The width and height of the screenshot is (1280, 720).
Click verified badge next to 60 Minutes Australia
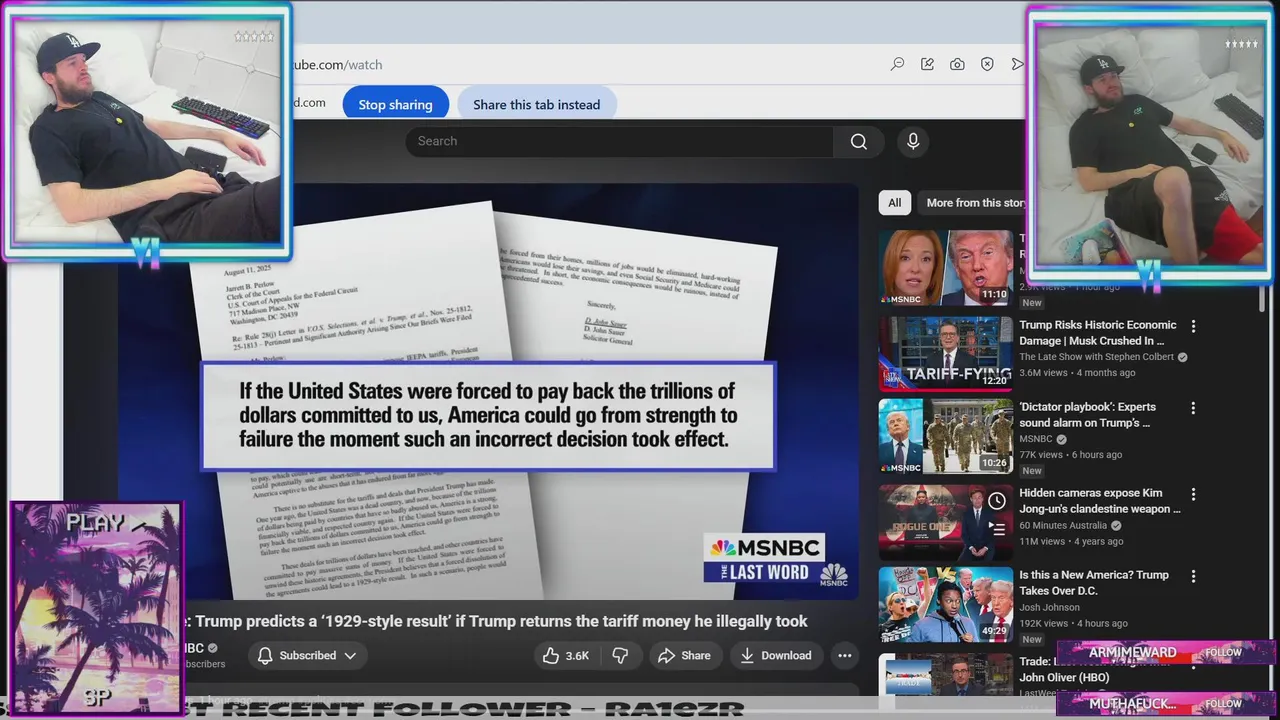(x=1116, y=525)
